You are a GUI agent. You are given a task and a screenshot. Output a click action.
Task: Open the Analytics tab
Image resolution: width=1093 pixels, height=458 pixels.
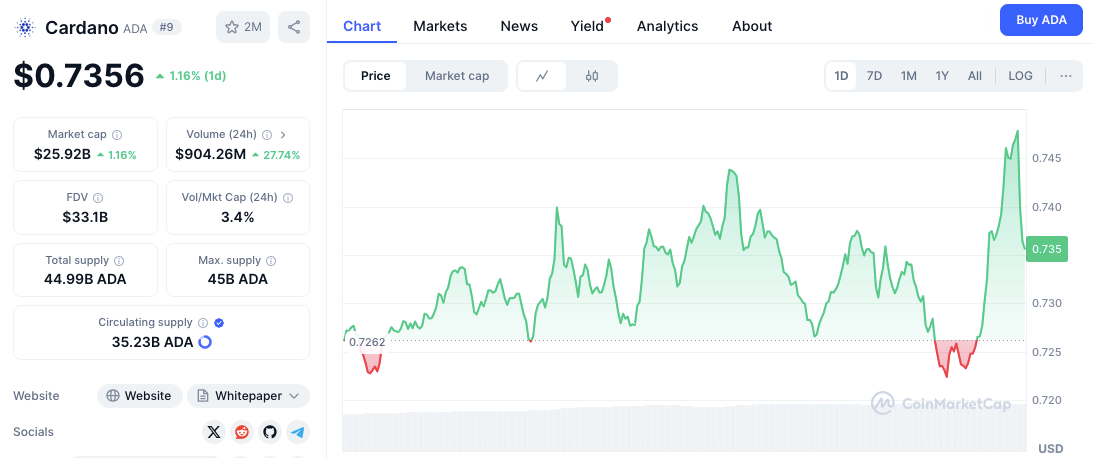(667, 26)
